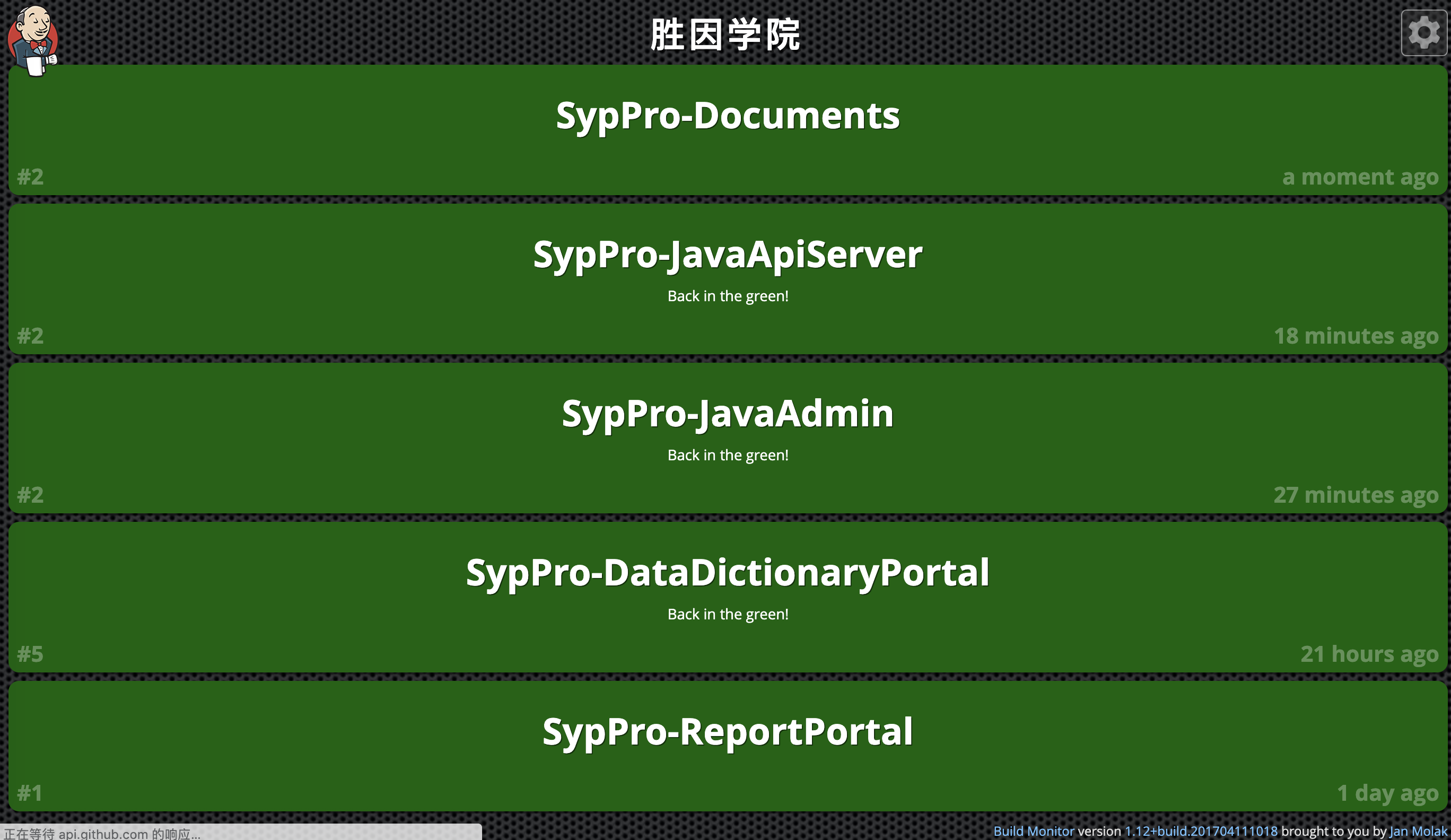Click build #5 of SypPro-DataDictionaryPortal
1451x840 pixels.
31,654
